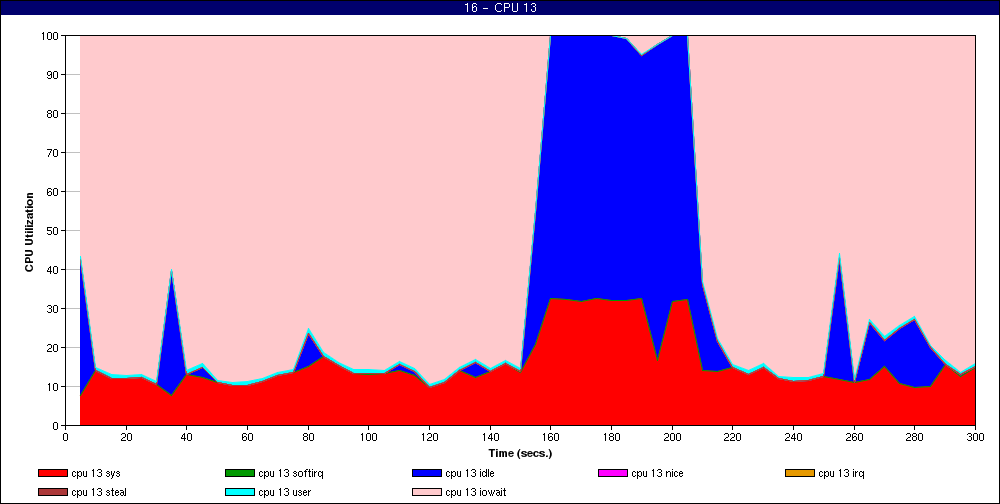Image resolution: width=1000 pixels, height=504 pixels.
Task: Click the cyan cpu 13 user legend swatch
Action: 240,493
